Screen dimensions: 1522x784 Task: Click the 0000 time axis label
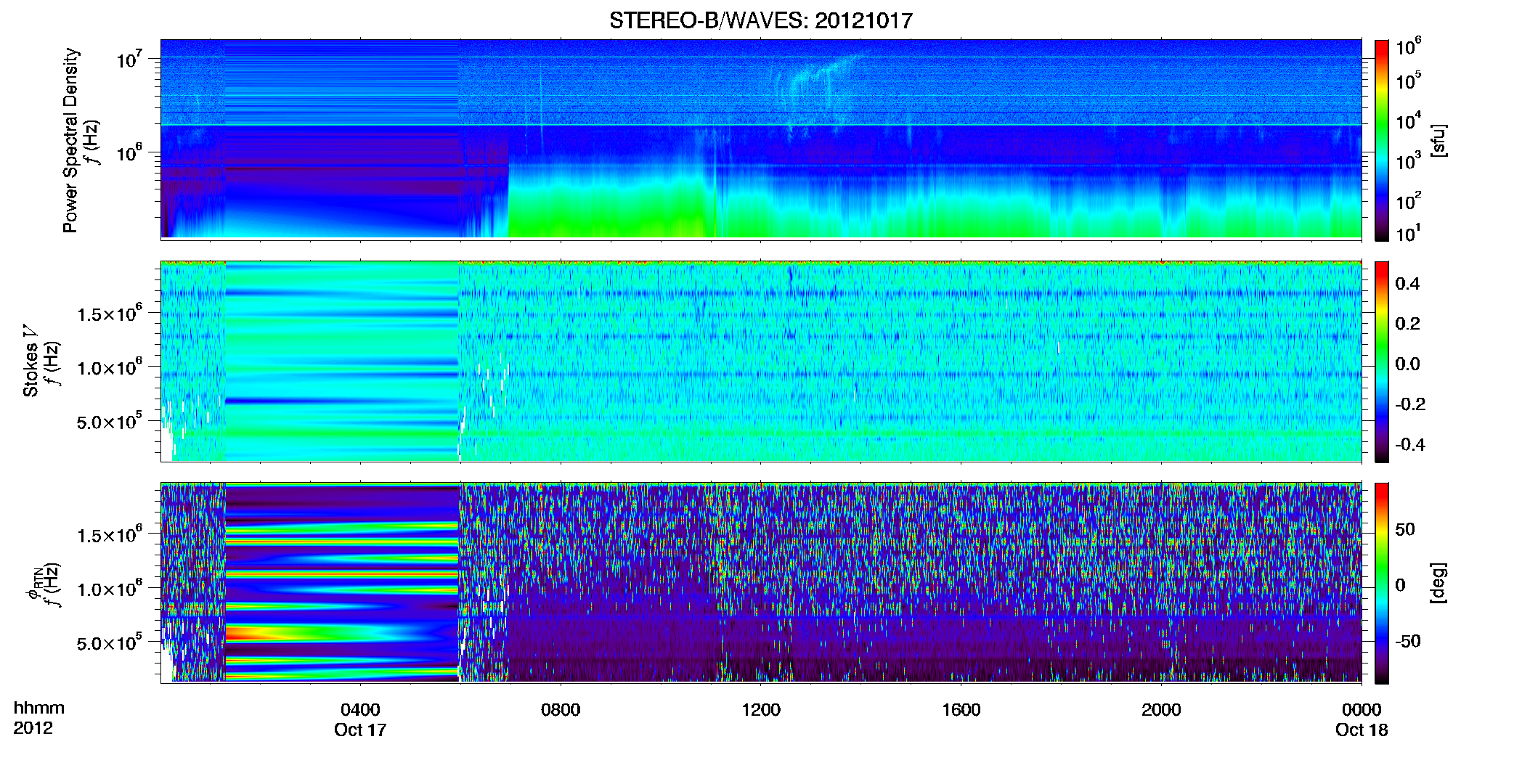(1362, 709)
